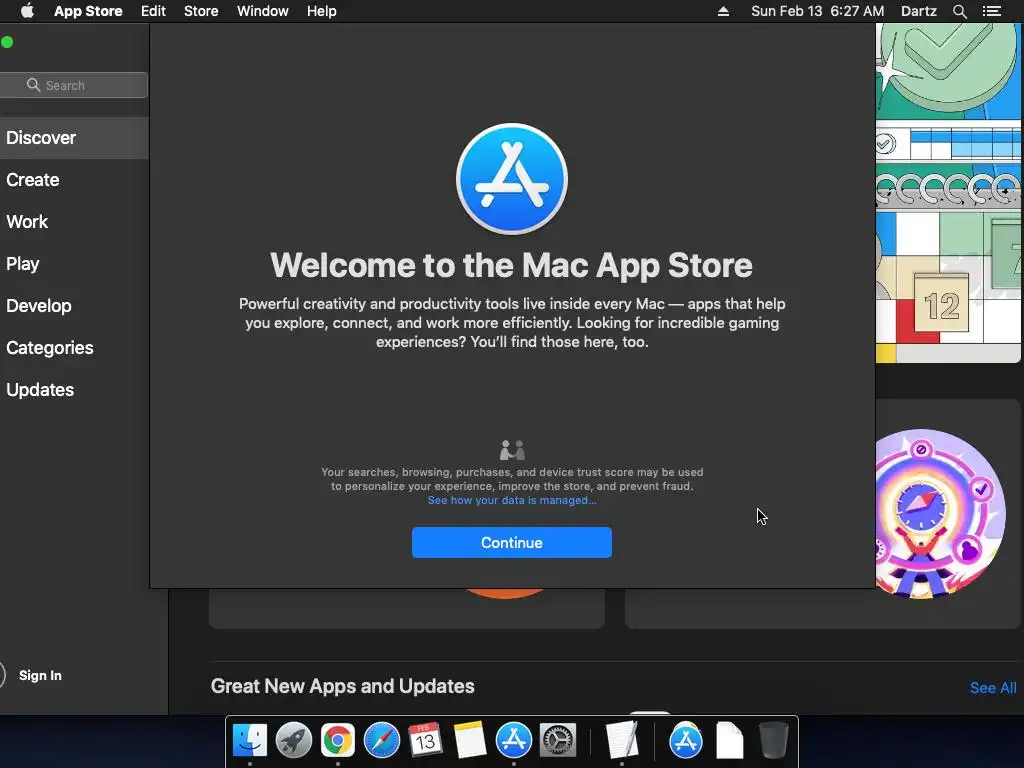Viewport: 1024px width, 768px height.
Task: Open Notes from the dock
Action: click(x=470, y=740)
